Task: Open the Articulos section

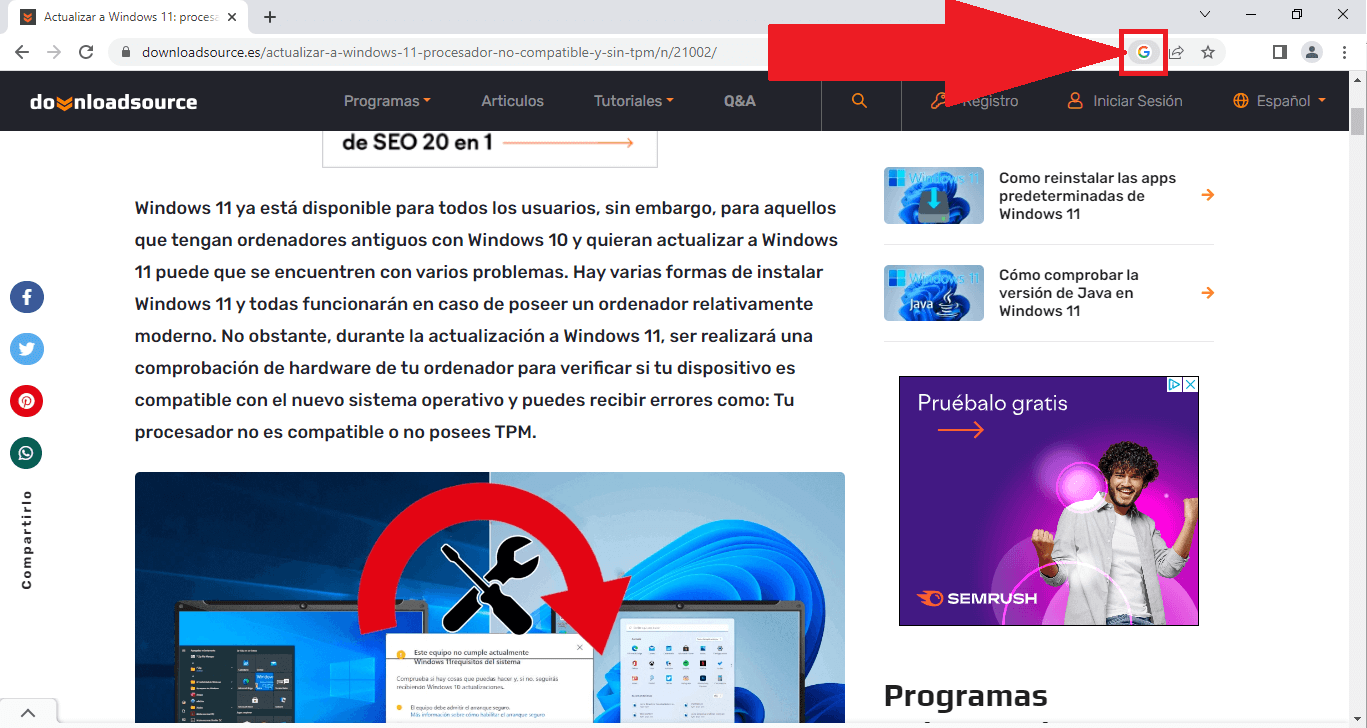Action: 512,101
